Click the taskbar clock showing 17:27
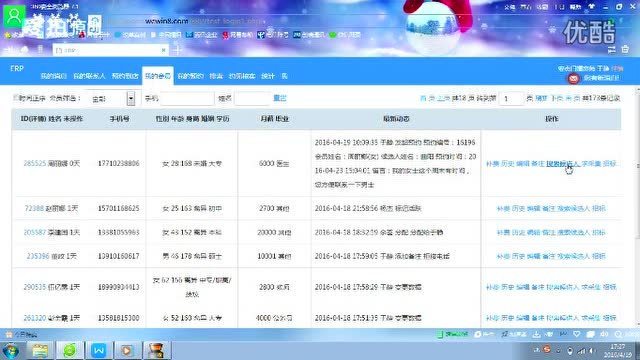The height and width of the screenshot is (360, 640). click(x=618, y=351)
